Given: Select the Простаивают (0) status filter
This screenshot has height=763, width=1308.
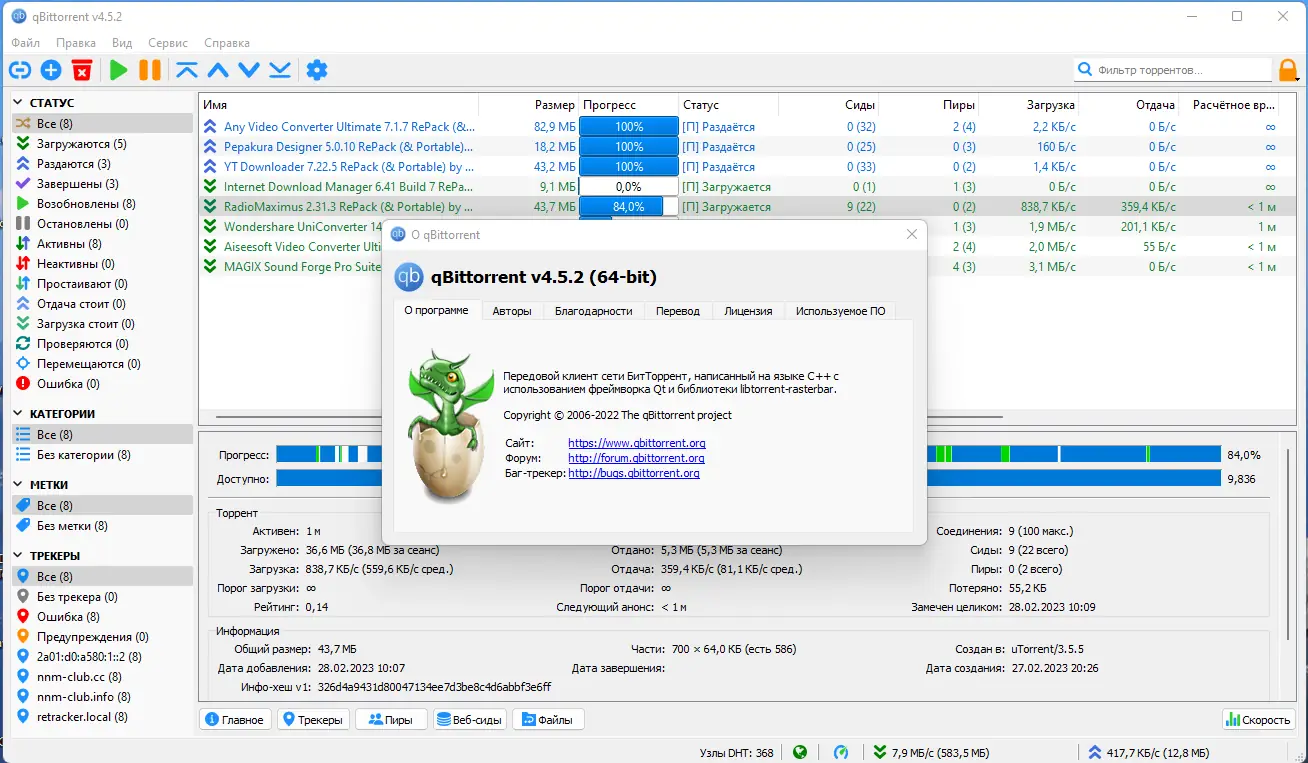Looking at the screenshot, I should [x=102, y=284].
